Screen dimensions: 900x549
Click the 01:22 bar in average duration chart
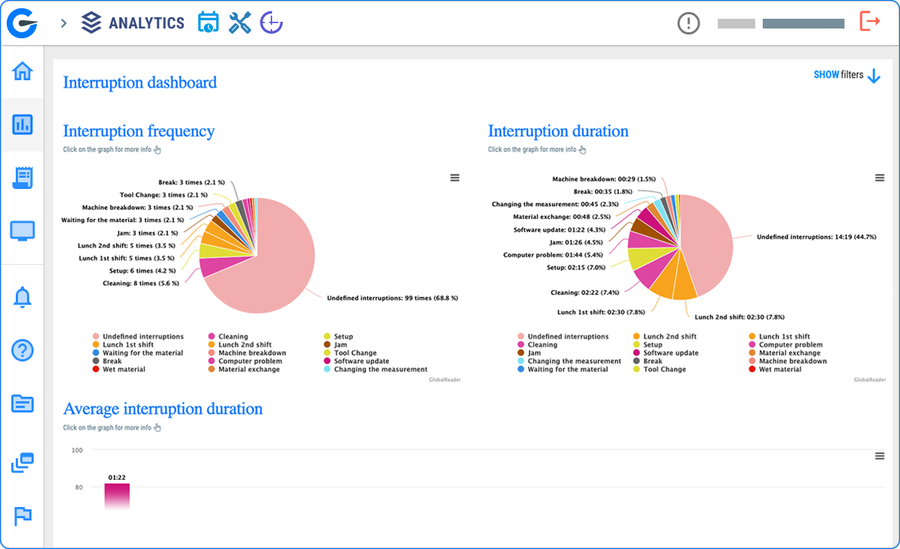pyautogui.click(x=117, y=496)
